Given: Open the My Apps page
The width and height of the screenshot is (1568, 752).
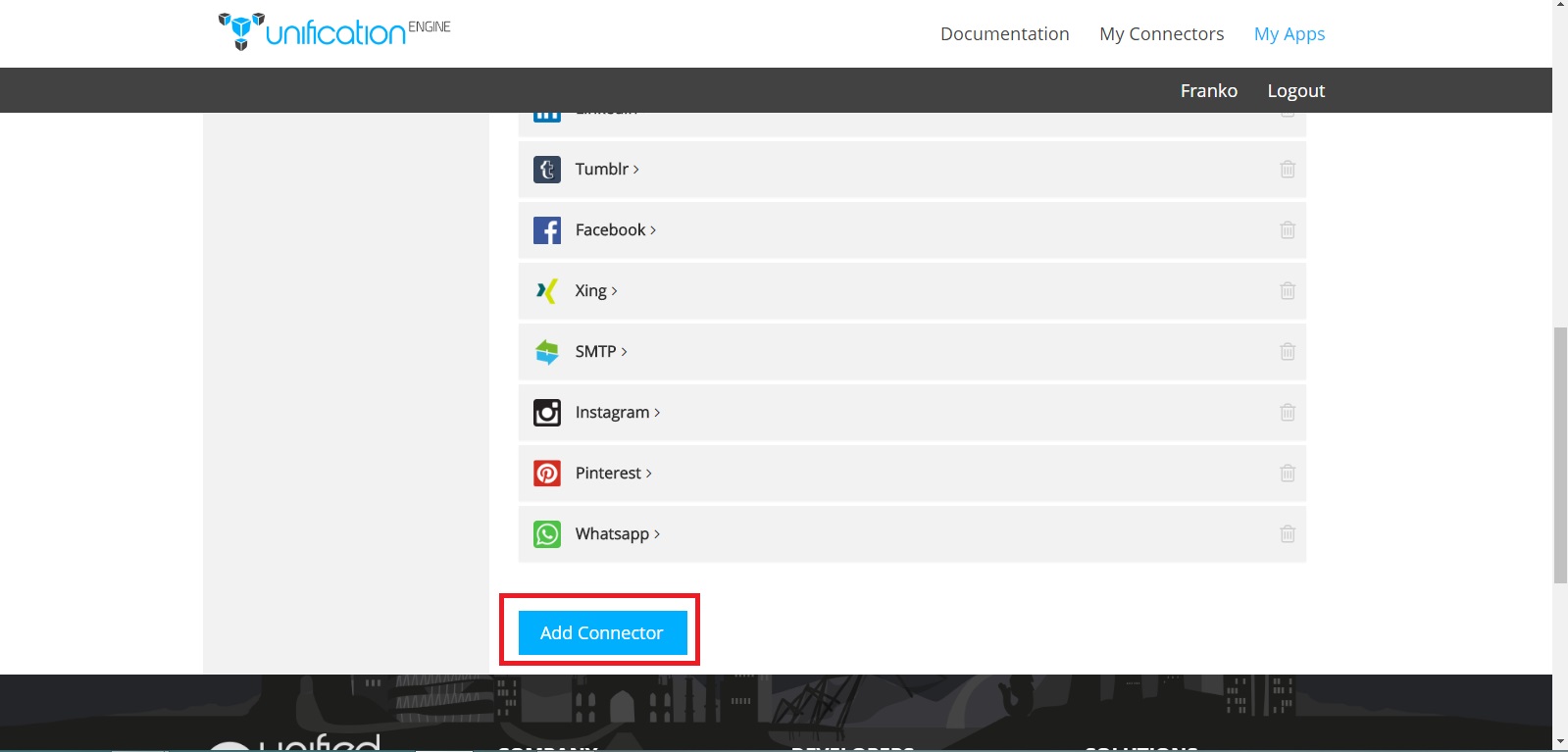Looking at the screenshot, I should [1290, 34].
